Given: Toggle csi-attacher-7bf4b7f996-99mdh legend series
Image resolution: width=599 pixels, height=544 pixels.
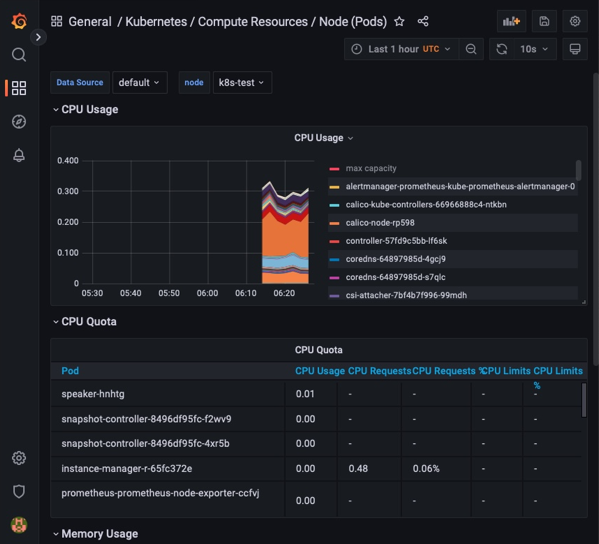Looking at the screenshot, I should (x=406, y=295).
